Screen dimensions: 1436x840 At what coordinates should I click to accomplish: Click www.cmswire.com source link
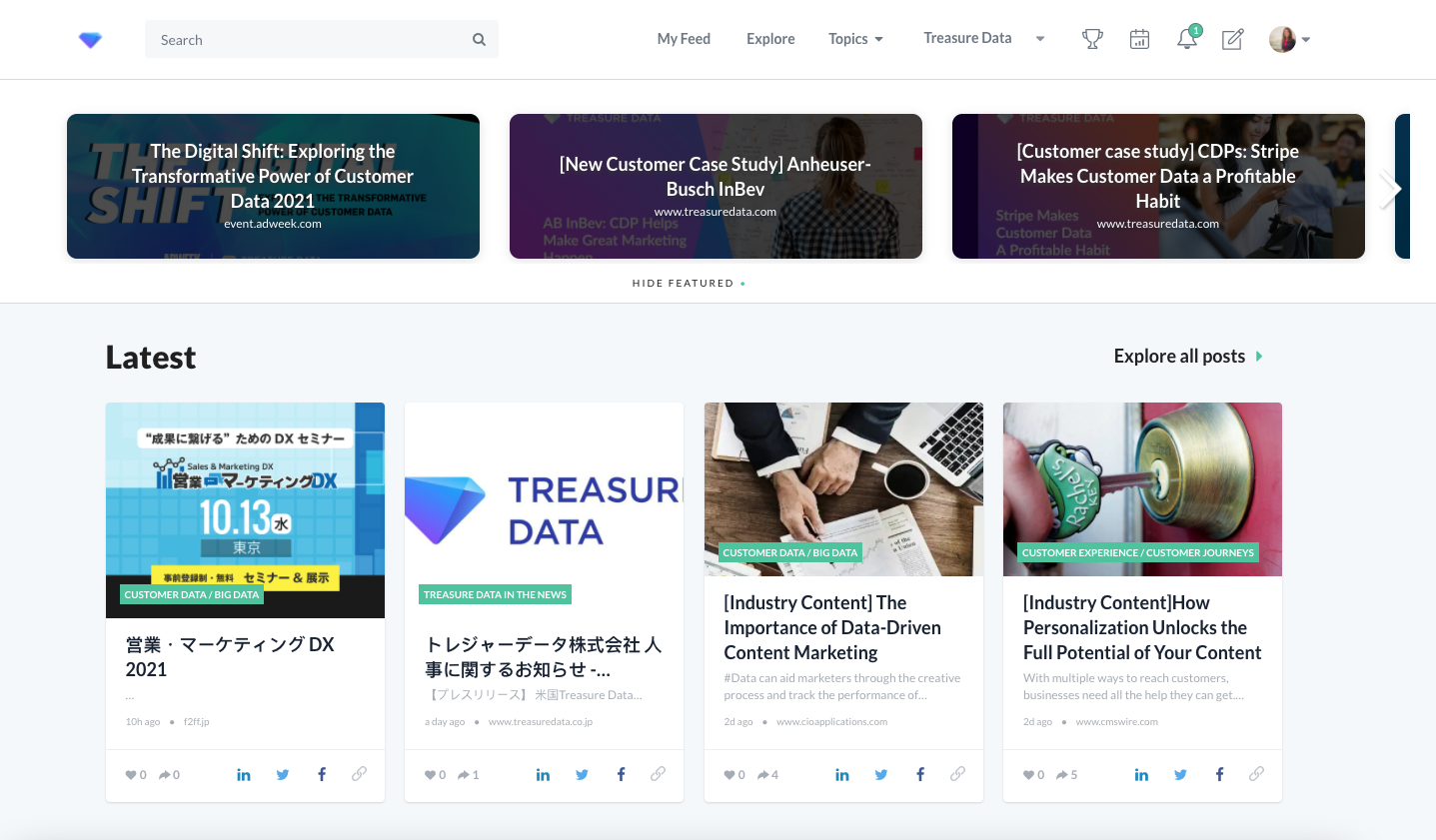click(x=1116, y=722)
